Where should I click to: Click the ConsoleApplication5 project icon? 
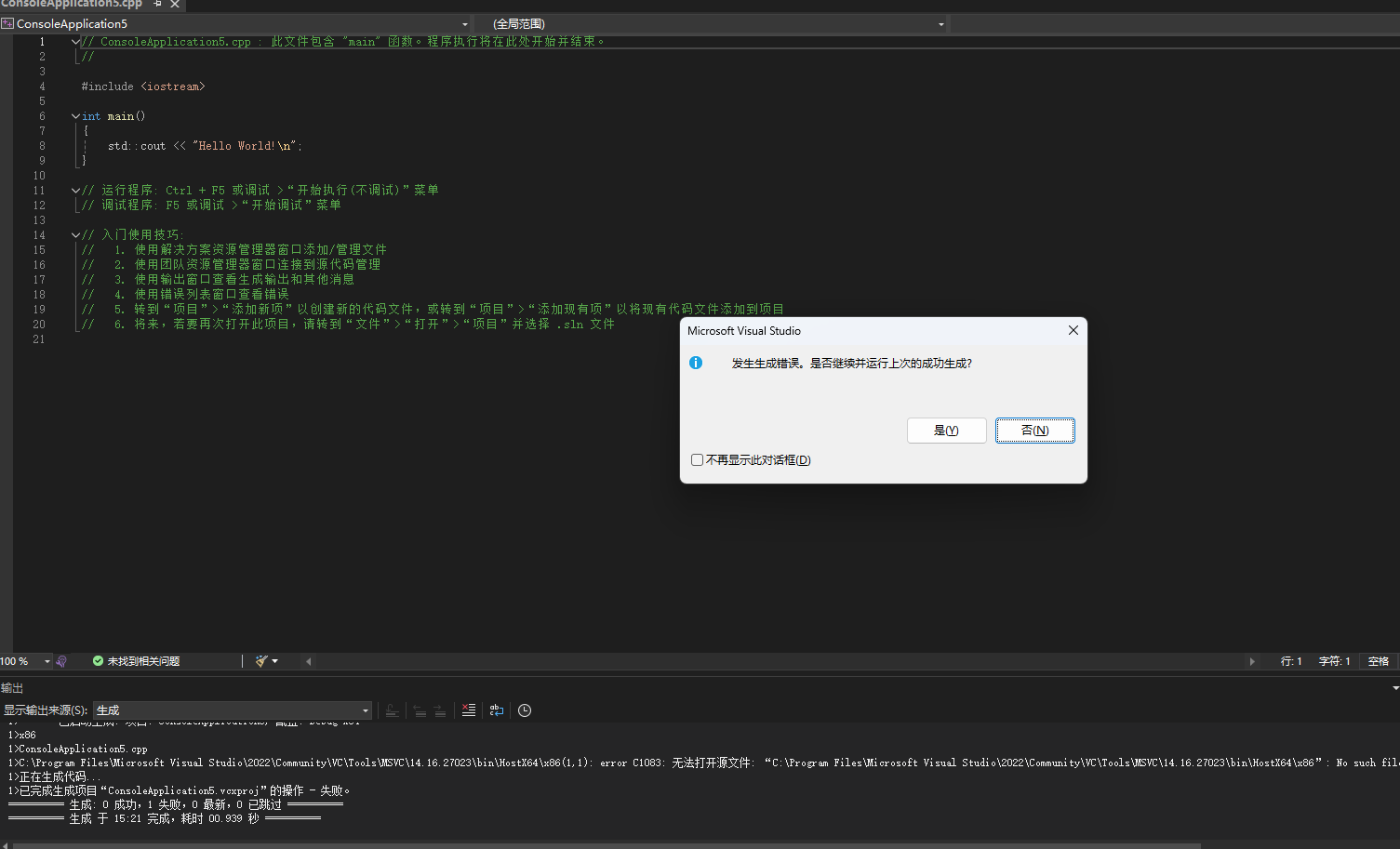point(7,24)
